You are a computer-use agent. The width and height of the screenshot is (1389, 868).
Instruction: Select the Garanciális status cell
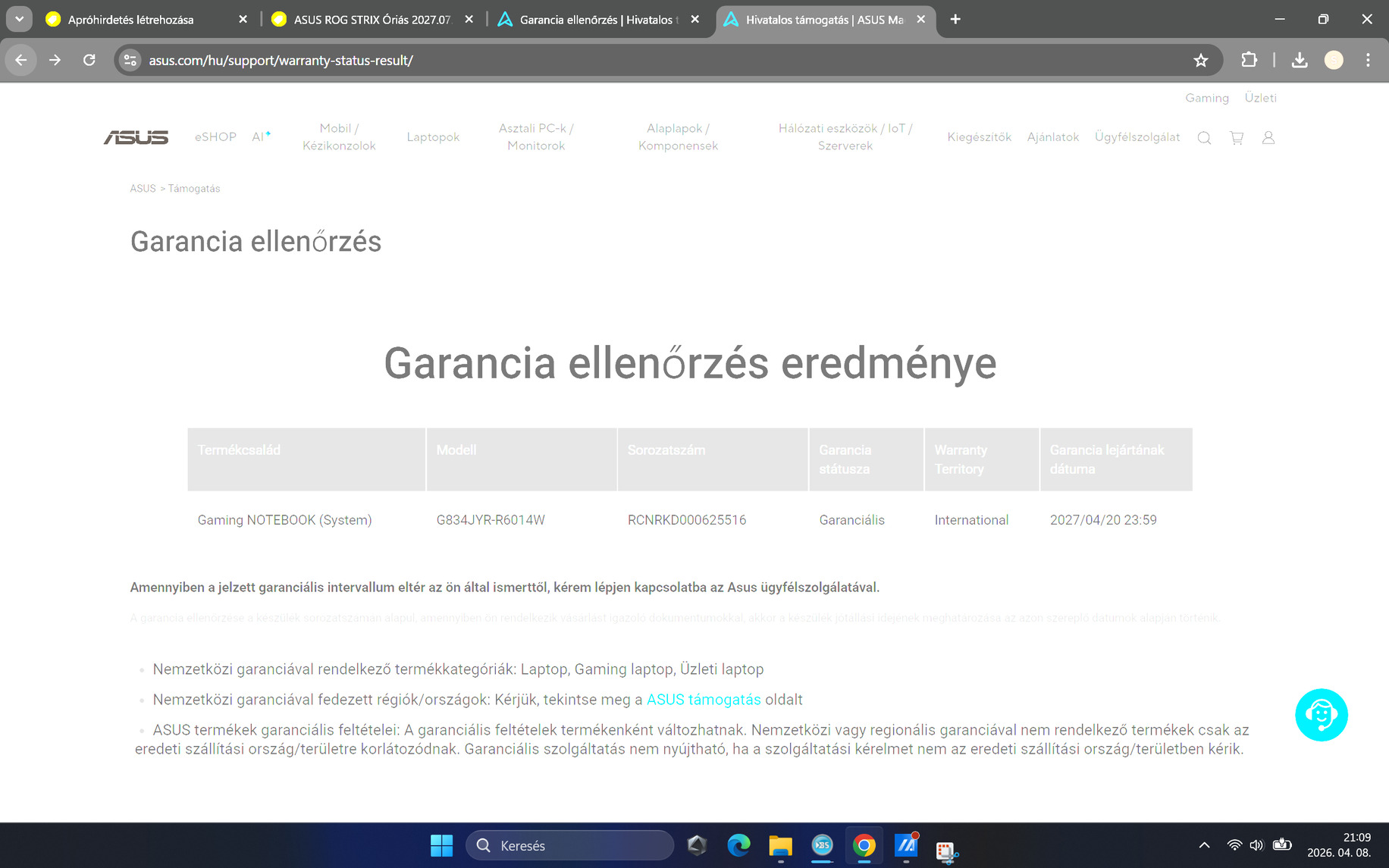pos(852,520)
